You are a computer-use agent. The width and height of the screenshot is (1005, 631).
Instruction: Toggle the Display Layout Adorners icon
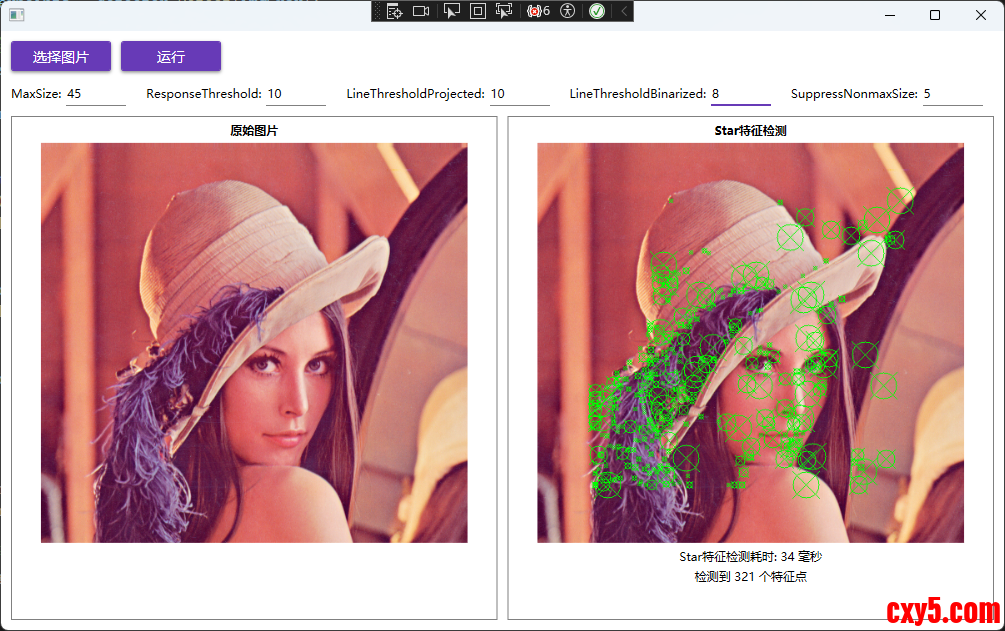pyautogui.click(x=478, y=11)
